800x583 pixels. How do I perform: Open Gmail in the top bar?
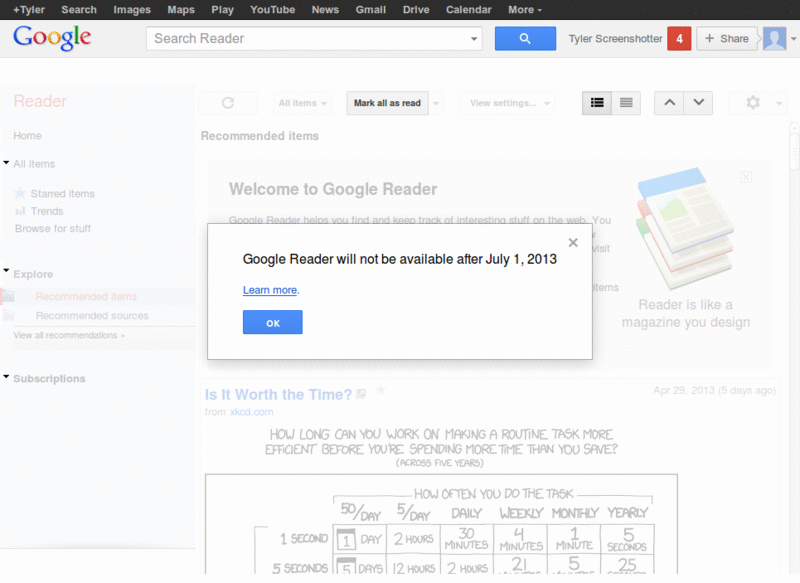pos(370,10)
